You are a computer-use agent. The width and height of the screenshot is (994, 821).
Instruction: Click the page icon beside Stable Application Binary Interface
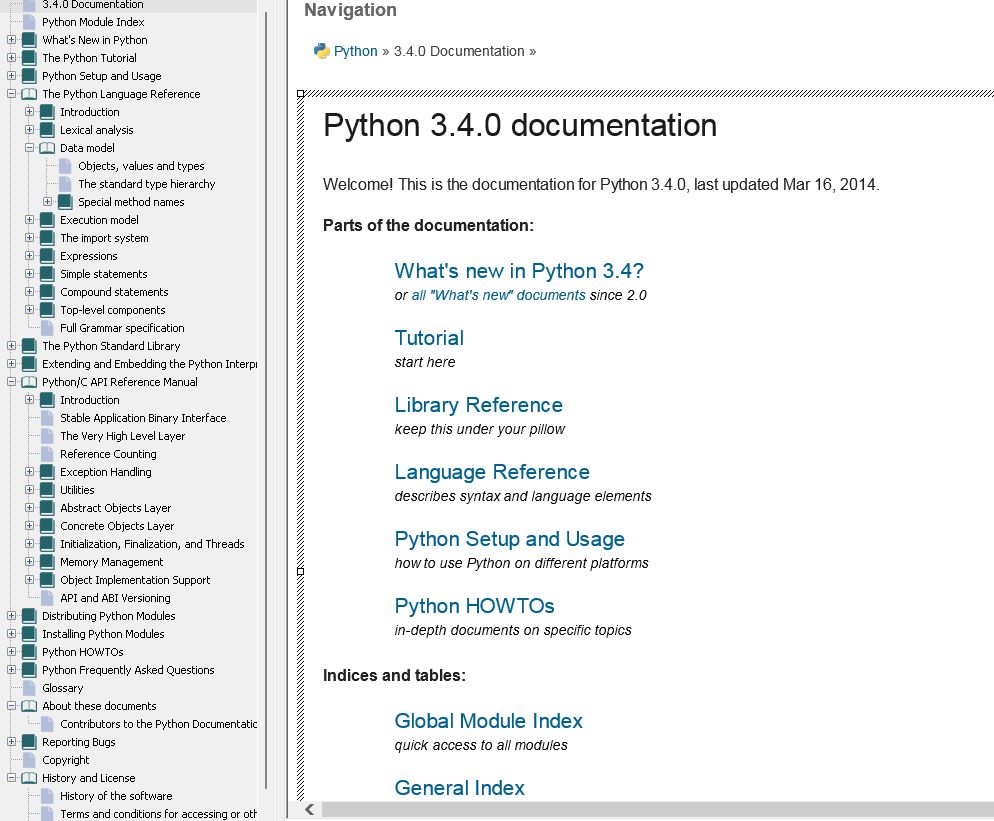click(47, 418)
